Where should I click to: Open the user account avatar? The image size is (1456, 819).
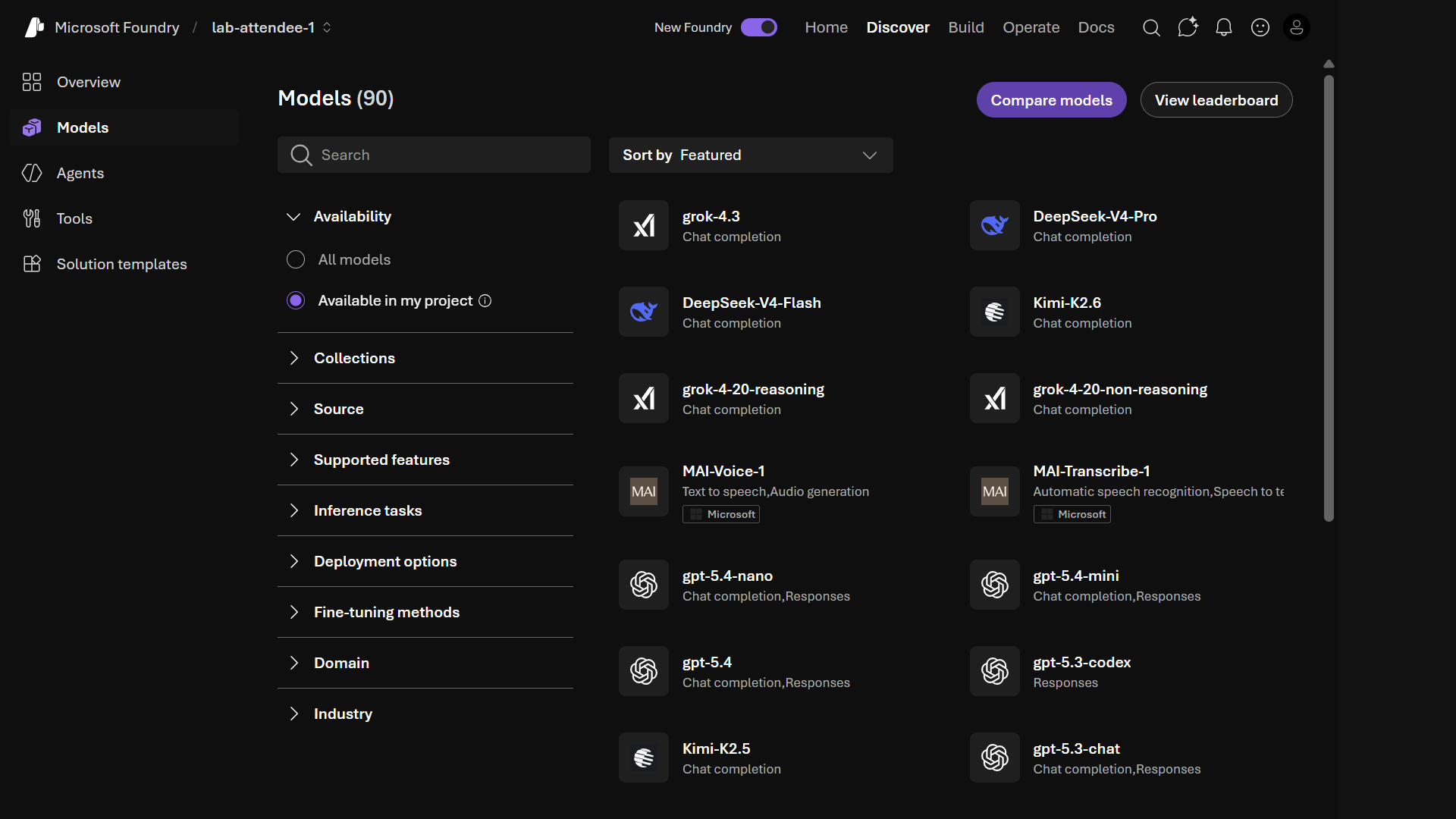1297,27
